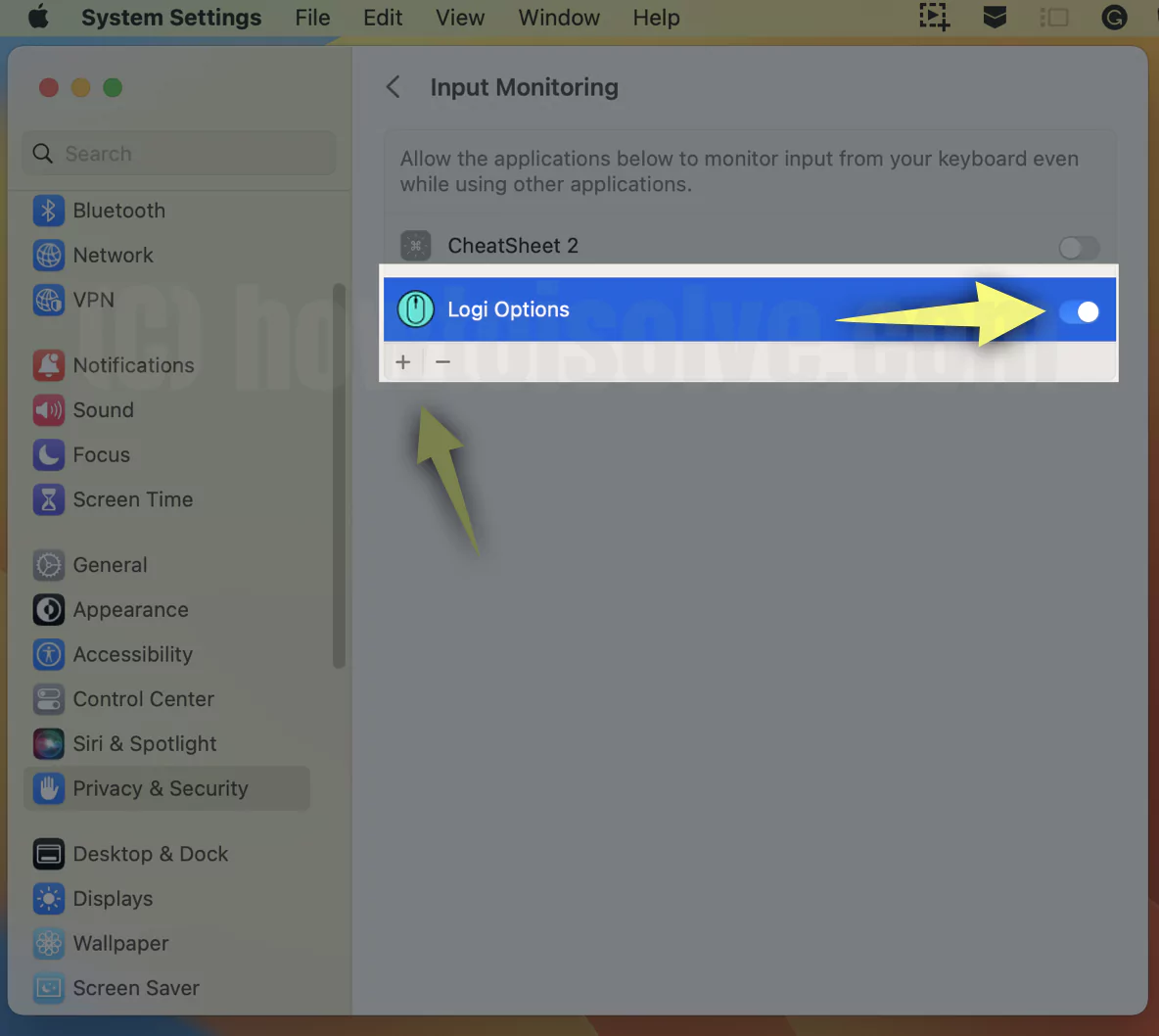This screenshot has height=1036, width=1159.
Task: Click the Network globe icon
Action: 49,256
